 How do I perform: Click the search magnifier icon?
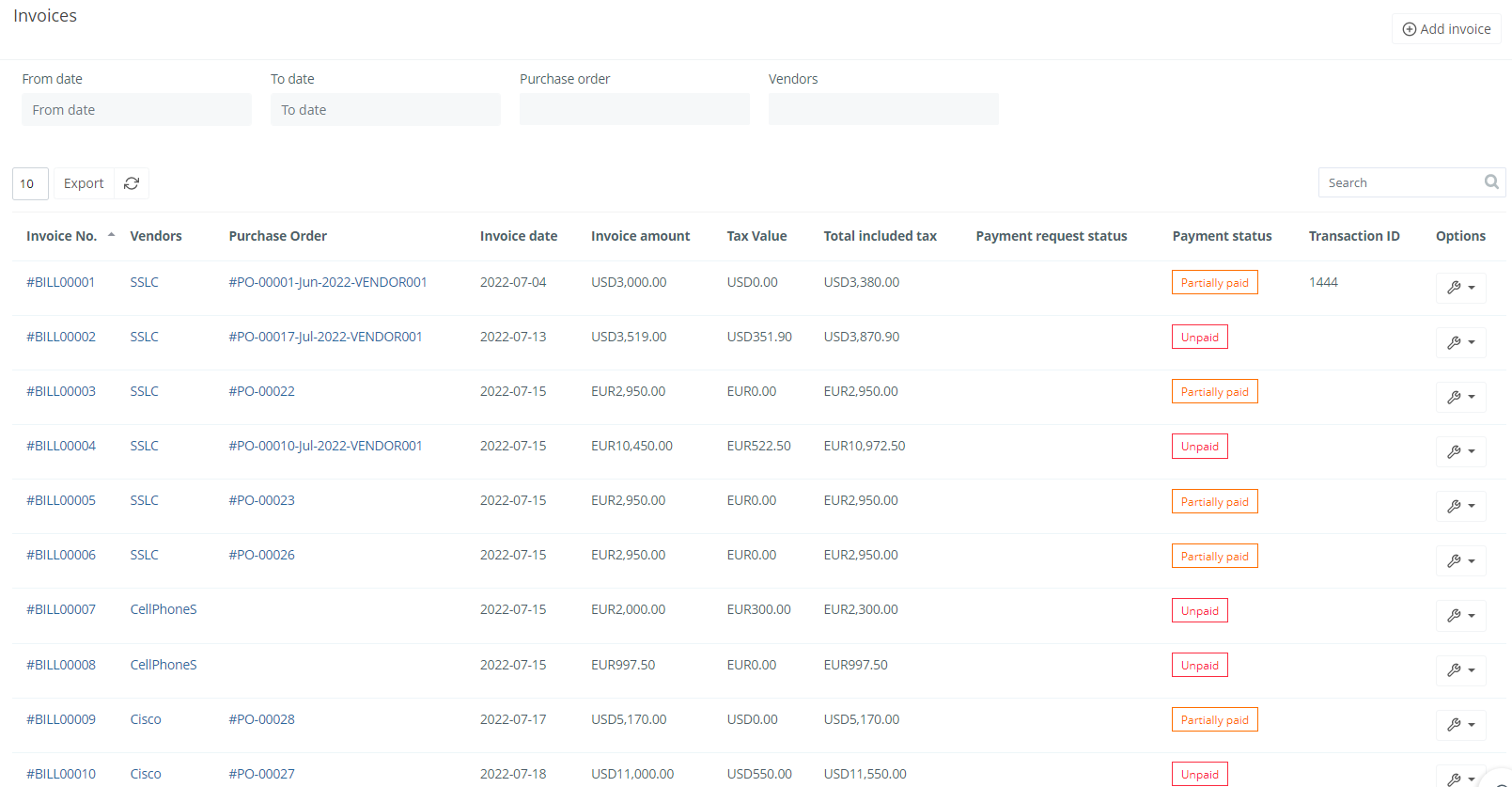tap(1491, 182)
